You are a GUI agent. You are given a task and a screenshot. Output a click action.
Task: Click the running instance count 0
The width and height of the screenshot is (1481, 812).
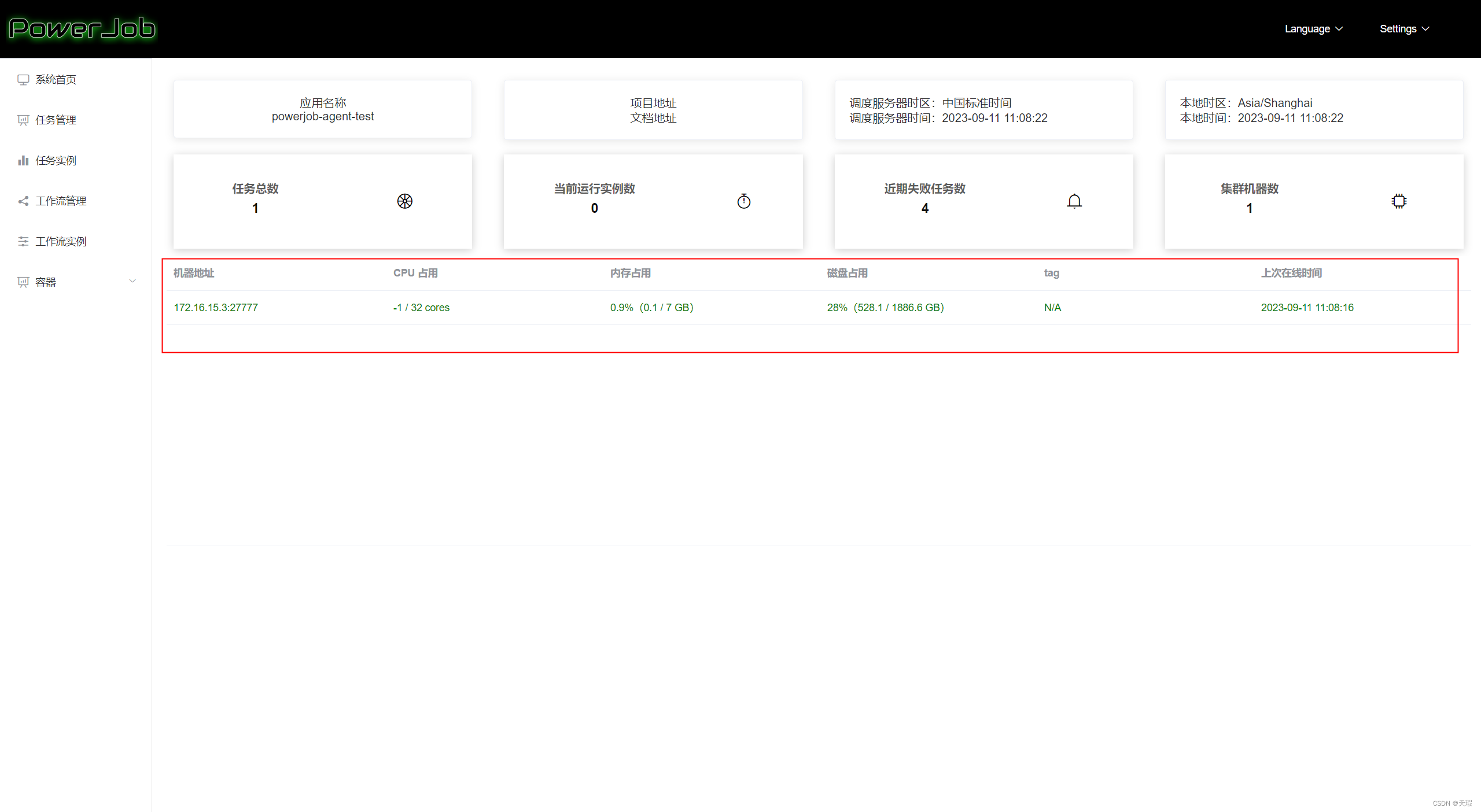[595, 208]
